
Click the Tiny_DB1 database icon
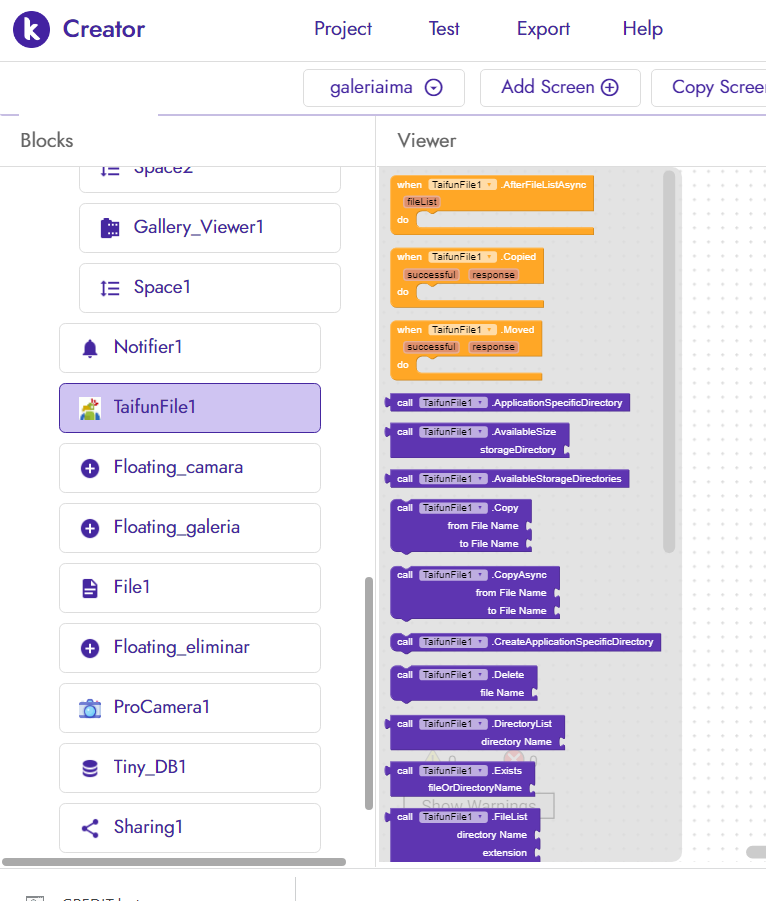[90, 768]
